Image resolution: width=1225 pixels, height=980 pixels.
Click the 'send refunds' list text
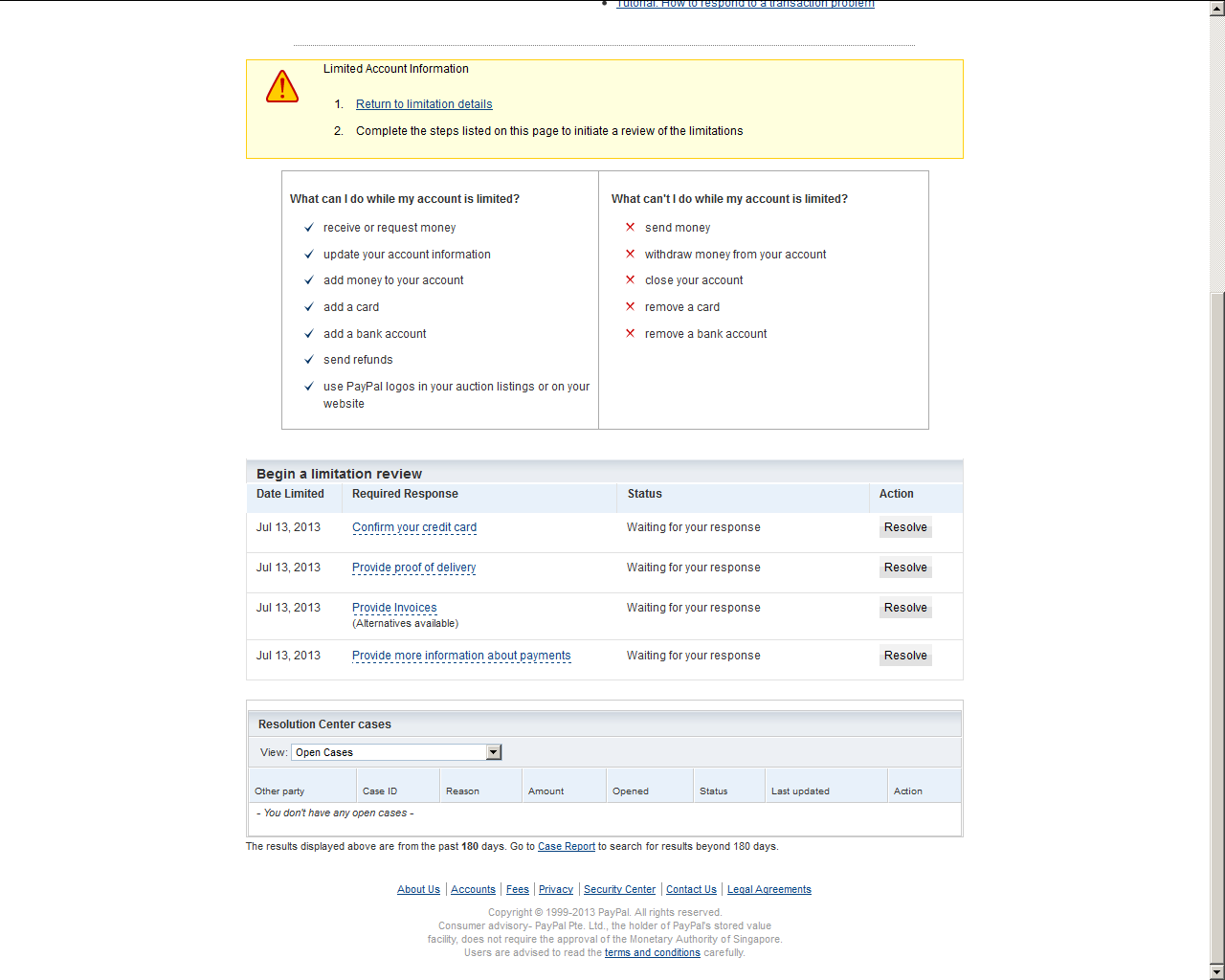tap(358, 360)
